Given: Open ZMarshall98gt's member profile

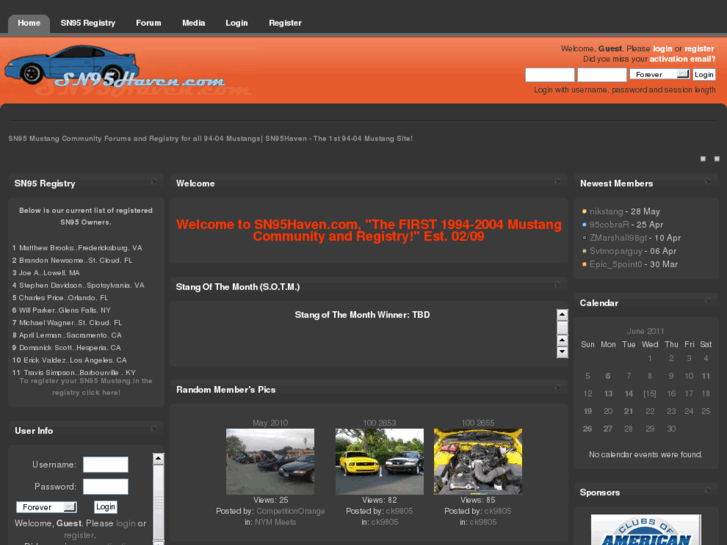Looking at the screenshot, I should click(618, 238).
